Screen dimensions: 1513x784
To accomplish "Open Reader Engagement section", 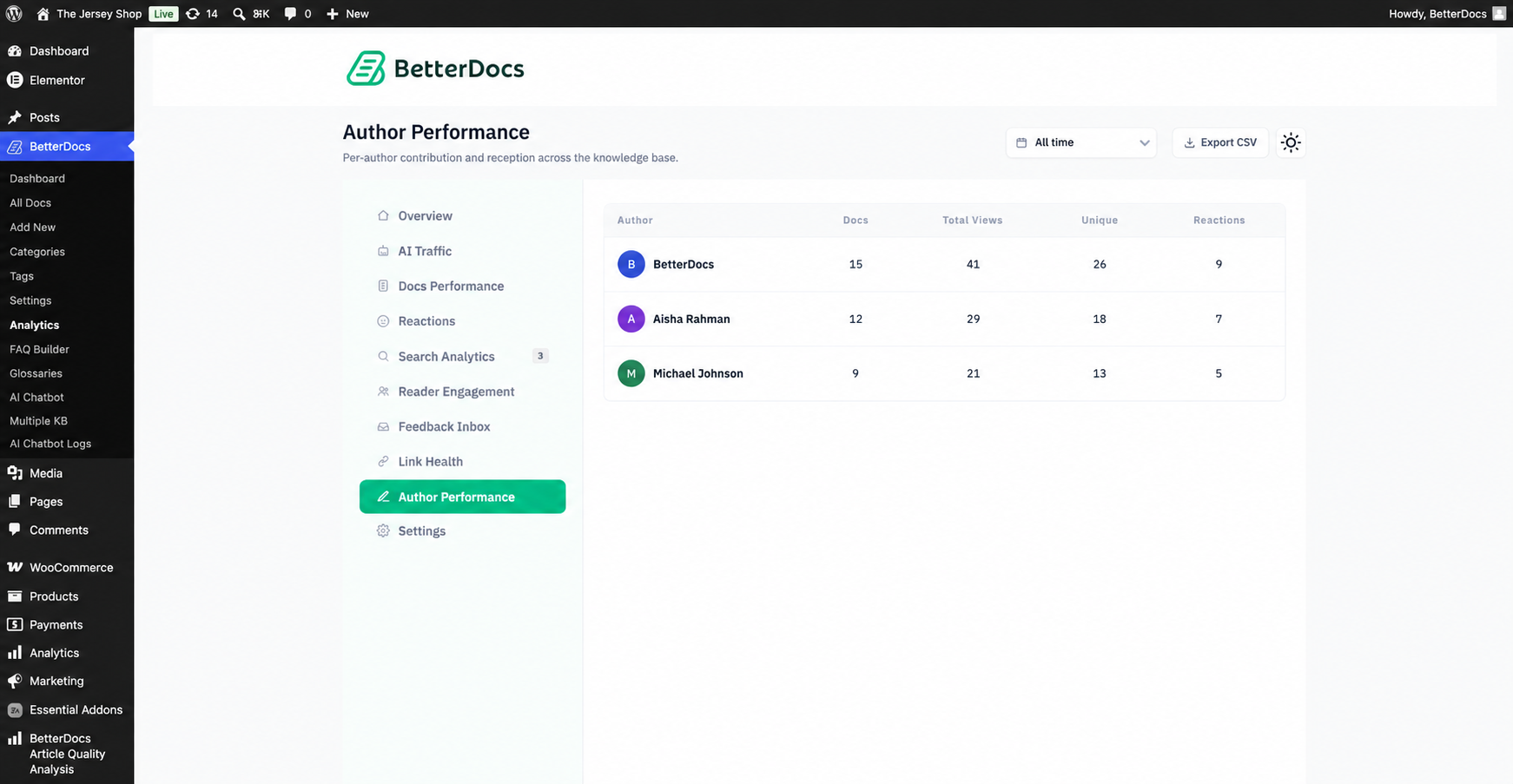I will (x=462, y=392).
